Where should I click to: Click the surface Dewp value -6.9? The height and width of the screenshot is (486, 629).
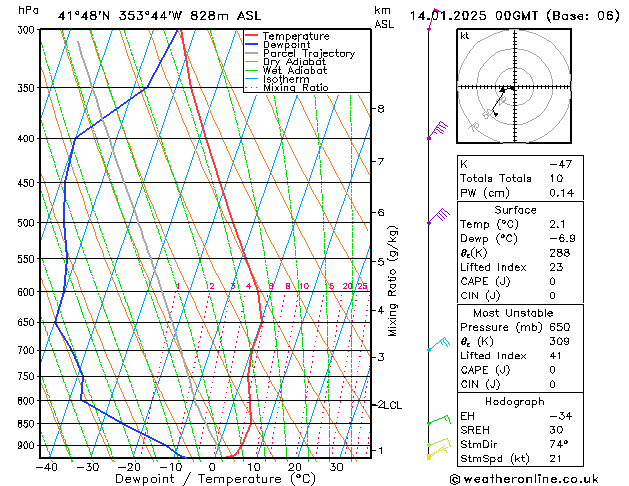(562, 239)
